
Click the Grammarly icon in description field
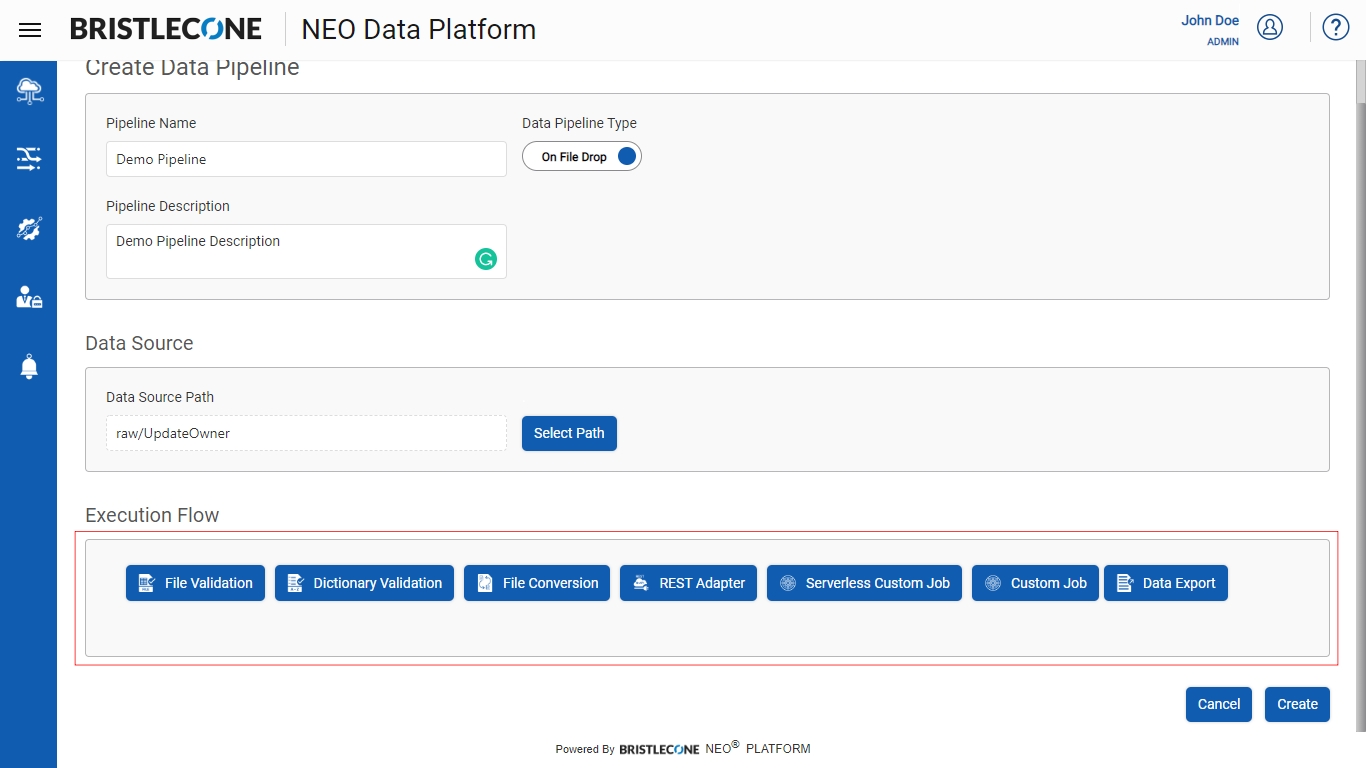[486, 260]
